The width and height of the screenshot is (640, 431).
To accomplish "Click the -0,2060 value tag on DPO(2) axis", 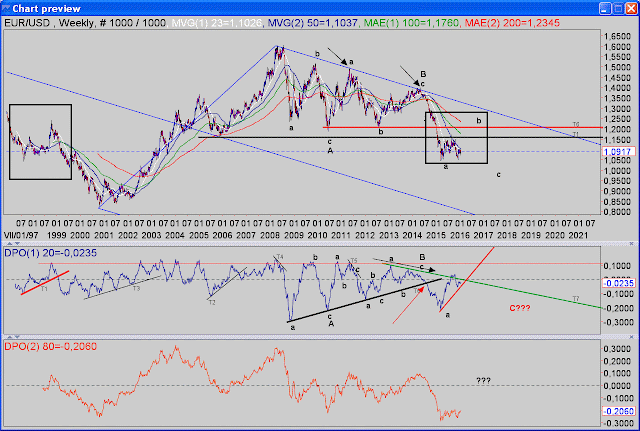I will tap(619, 411).
